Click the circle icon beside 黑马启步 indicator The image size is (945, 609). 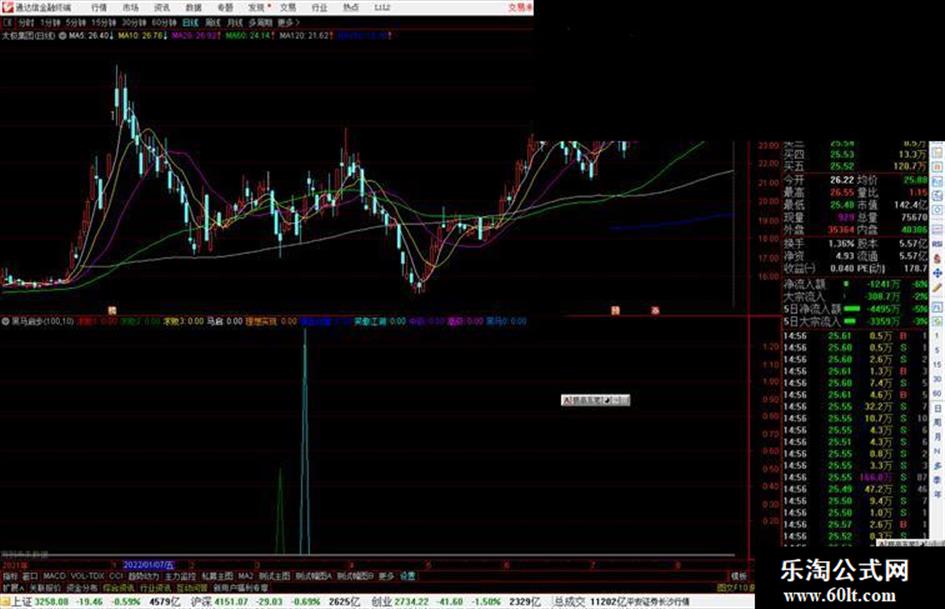click(7, 321)
